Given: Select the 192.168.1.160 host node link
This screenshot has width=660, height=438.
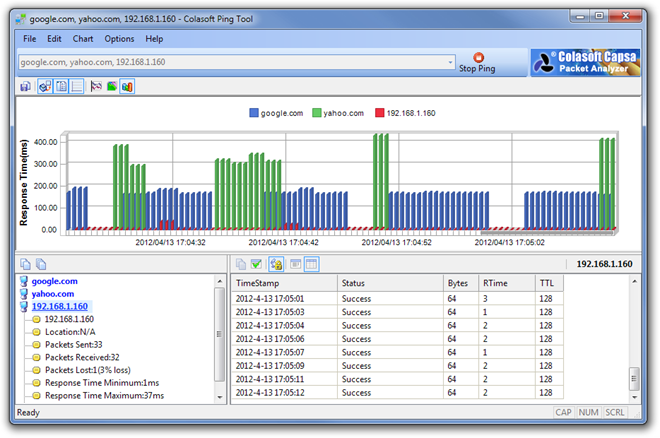Looking at the screenshot, I should pos(60,306).
